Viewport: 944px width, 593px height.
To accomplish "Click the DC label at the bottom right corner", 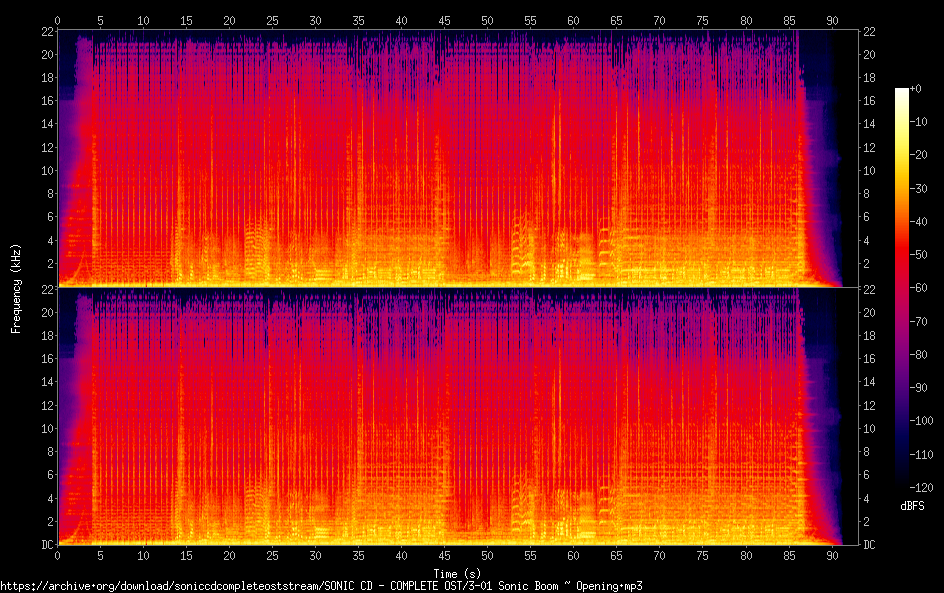I will (x=870, y=545).
